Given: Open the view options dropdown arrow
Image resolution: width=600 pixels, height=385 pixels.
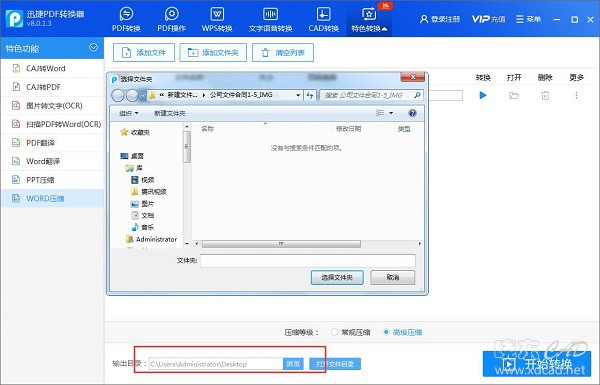Looking at the screenshot, I should pos(391,113).
